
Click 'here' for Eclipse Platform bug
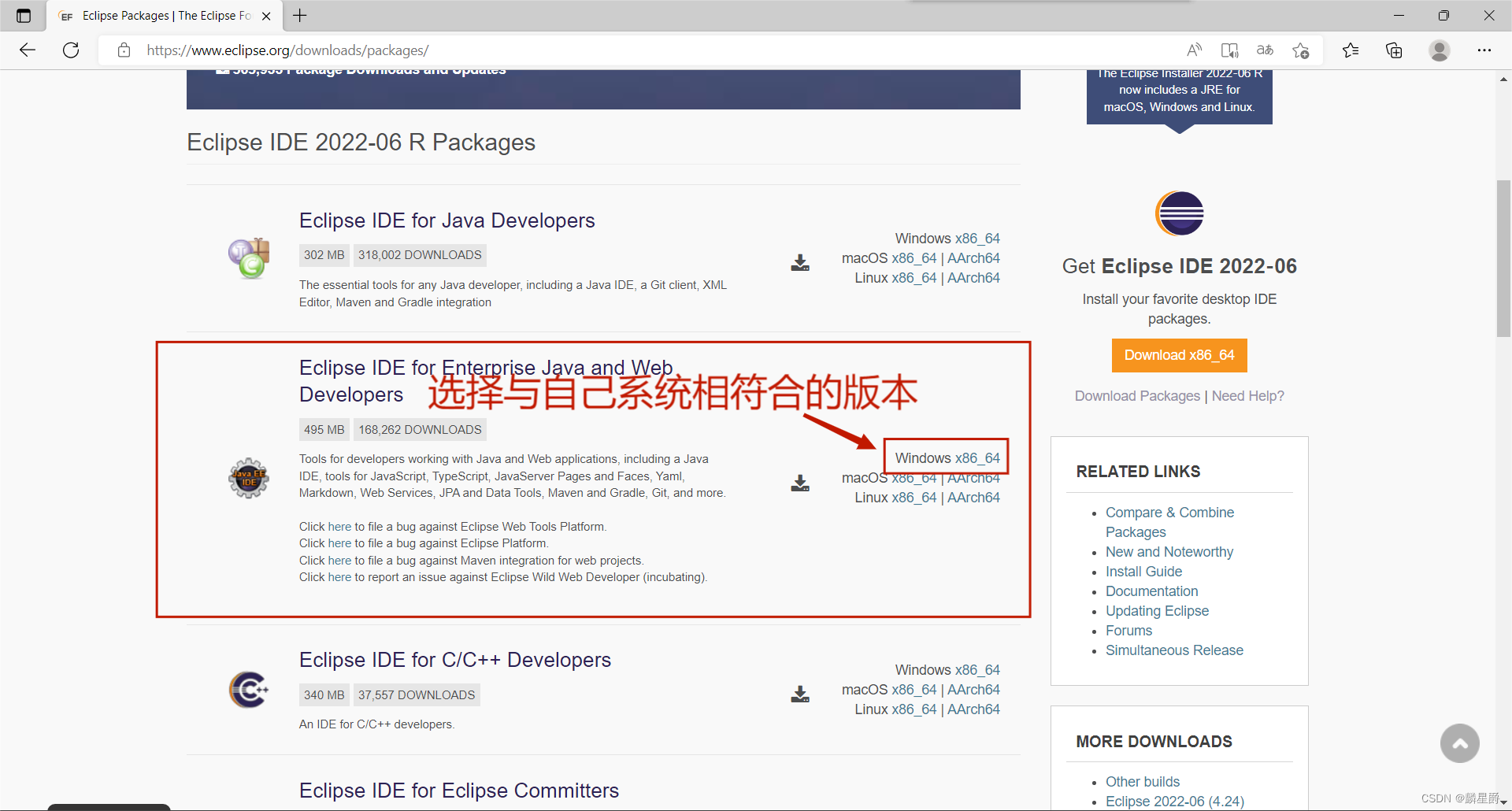(339, 543)
